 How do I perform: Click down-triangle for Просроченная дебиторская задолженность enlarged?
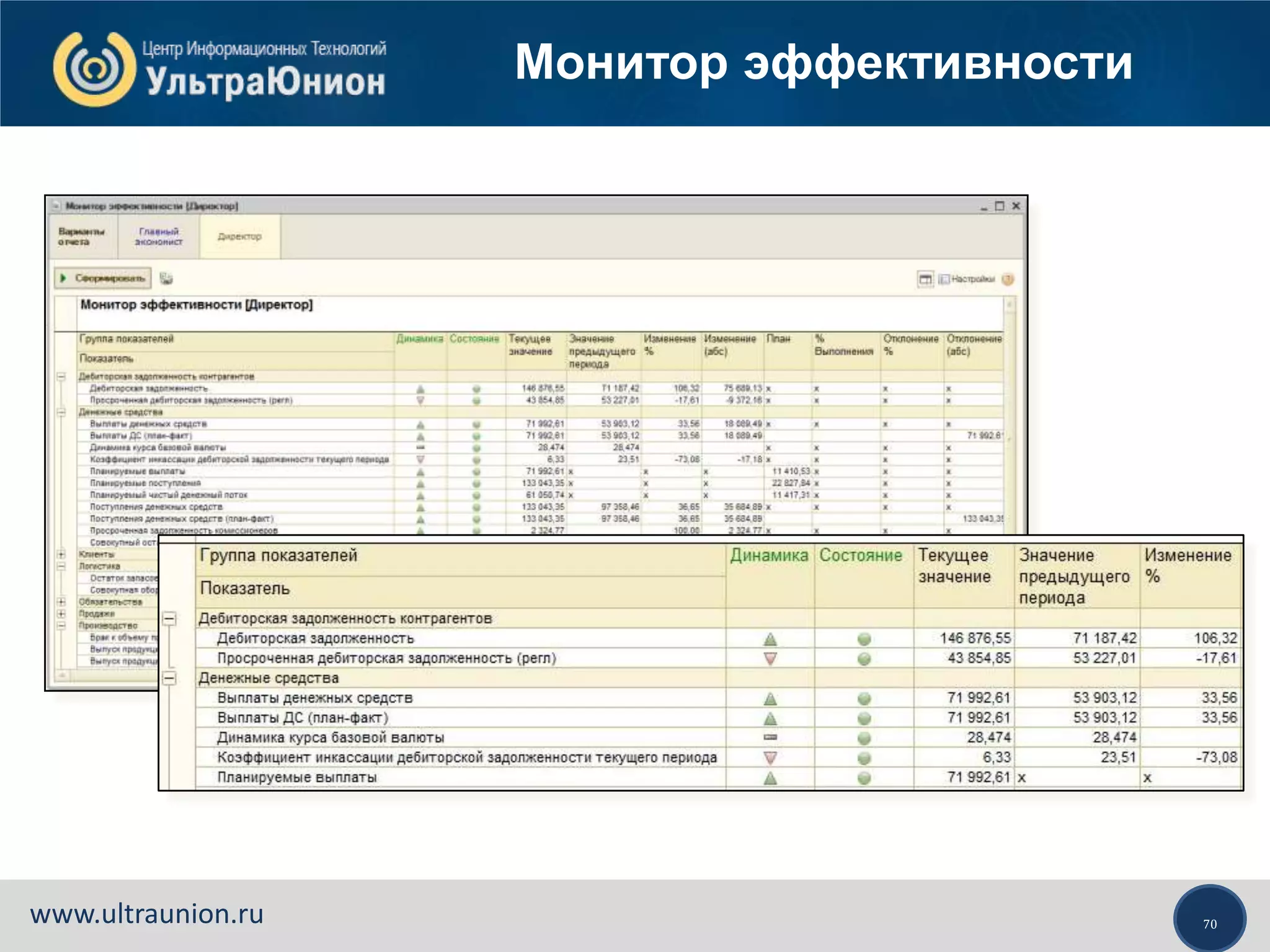770,659
